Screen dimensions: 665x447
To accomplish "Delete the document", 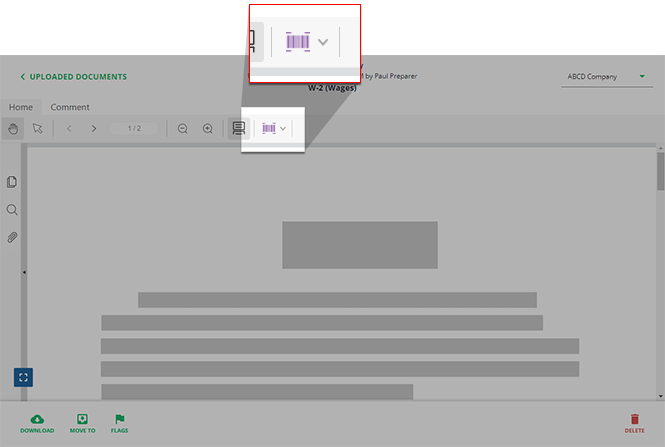I will 634,424.
